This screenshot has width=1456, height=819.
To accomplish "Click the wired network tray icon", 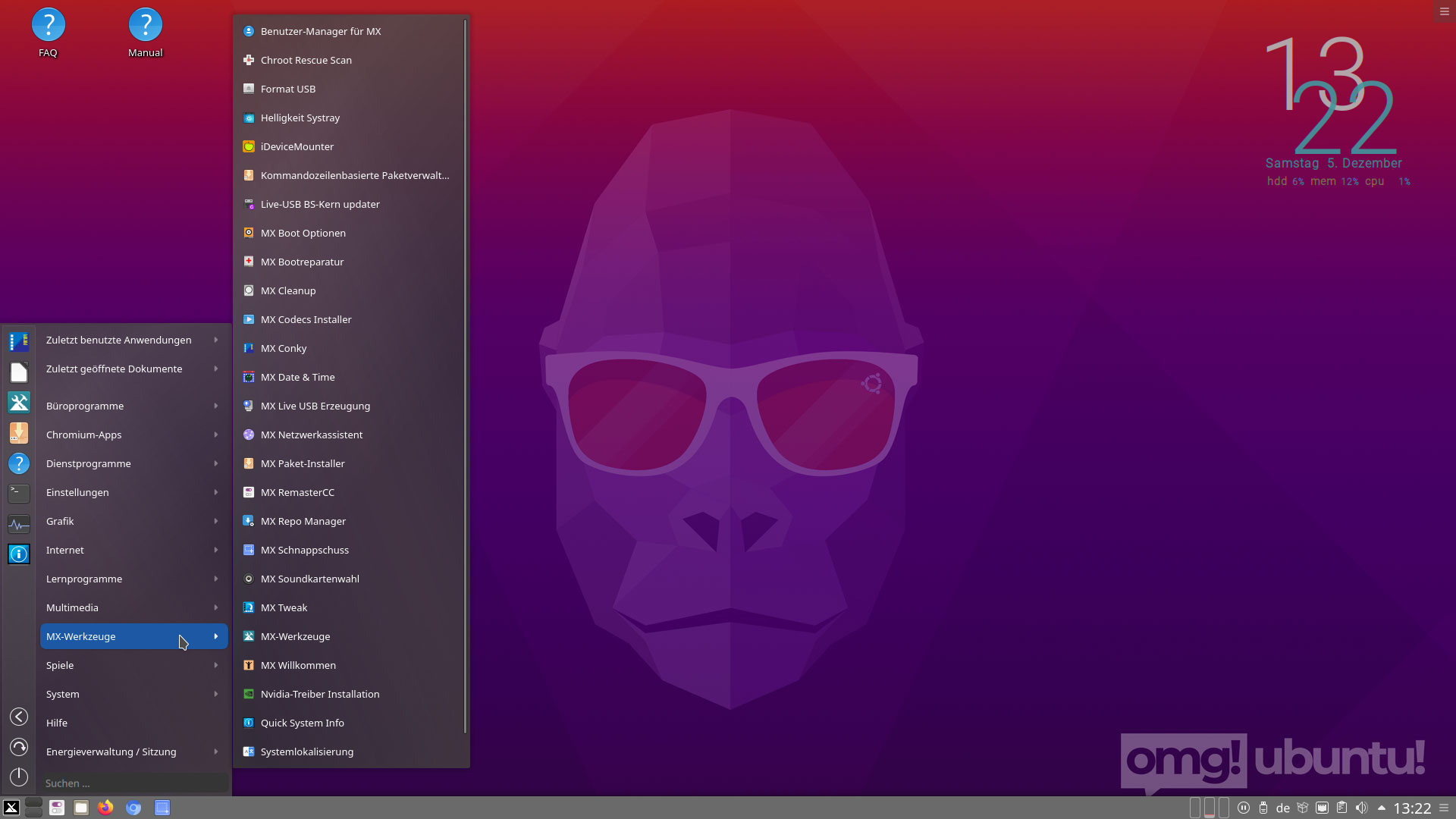I will coord(1322,808).
